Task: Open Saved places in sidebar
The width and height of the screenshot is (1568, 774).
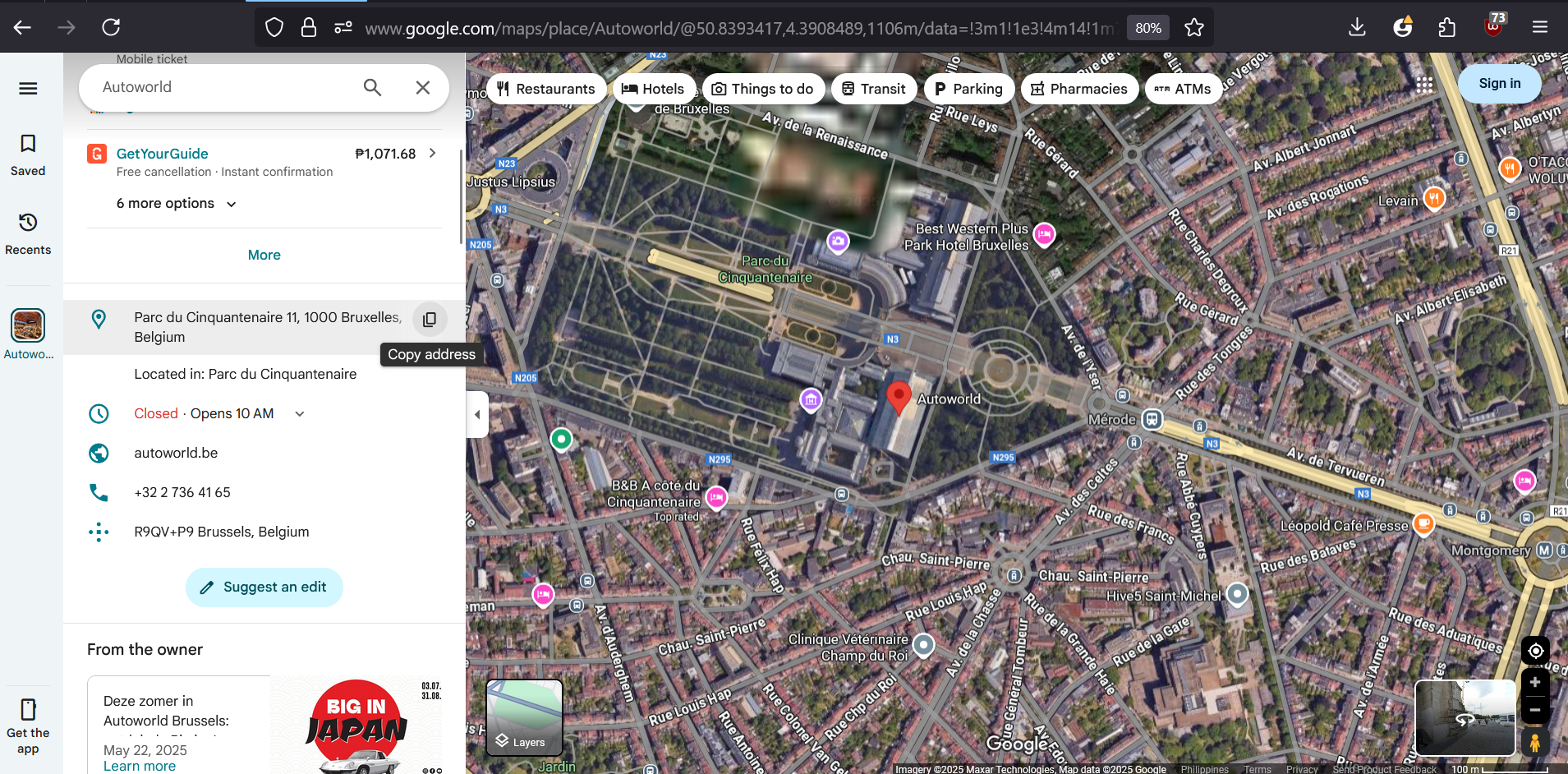Action: 28,155
